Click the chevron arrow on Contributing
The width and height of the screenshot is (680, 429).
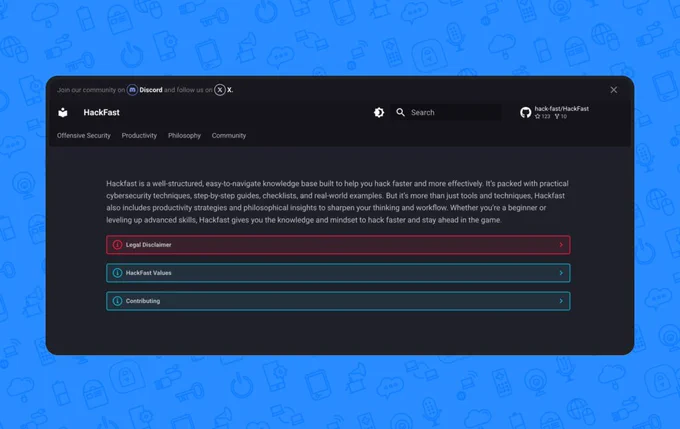tap(561, 301)
